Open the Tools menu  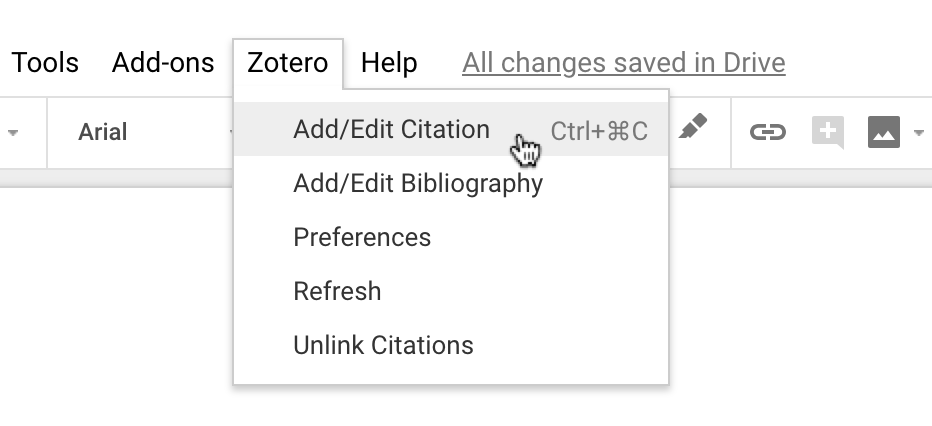point(45,63)
